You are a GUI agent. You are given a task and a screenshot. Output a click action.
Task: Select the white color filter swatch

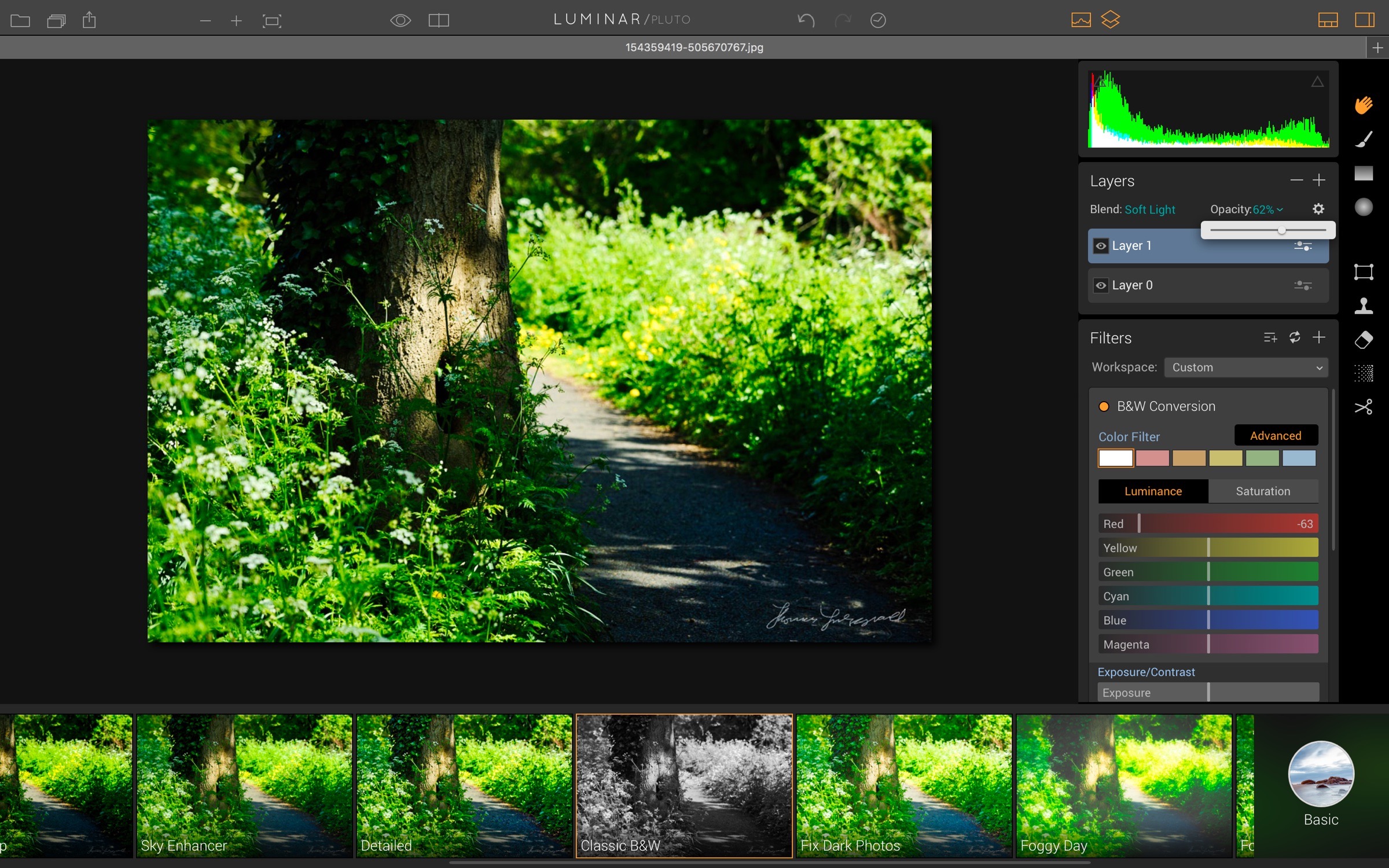[1116, 458]
